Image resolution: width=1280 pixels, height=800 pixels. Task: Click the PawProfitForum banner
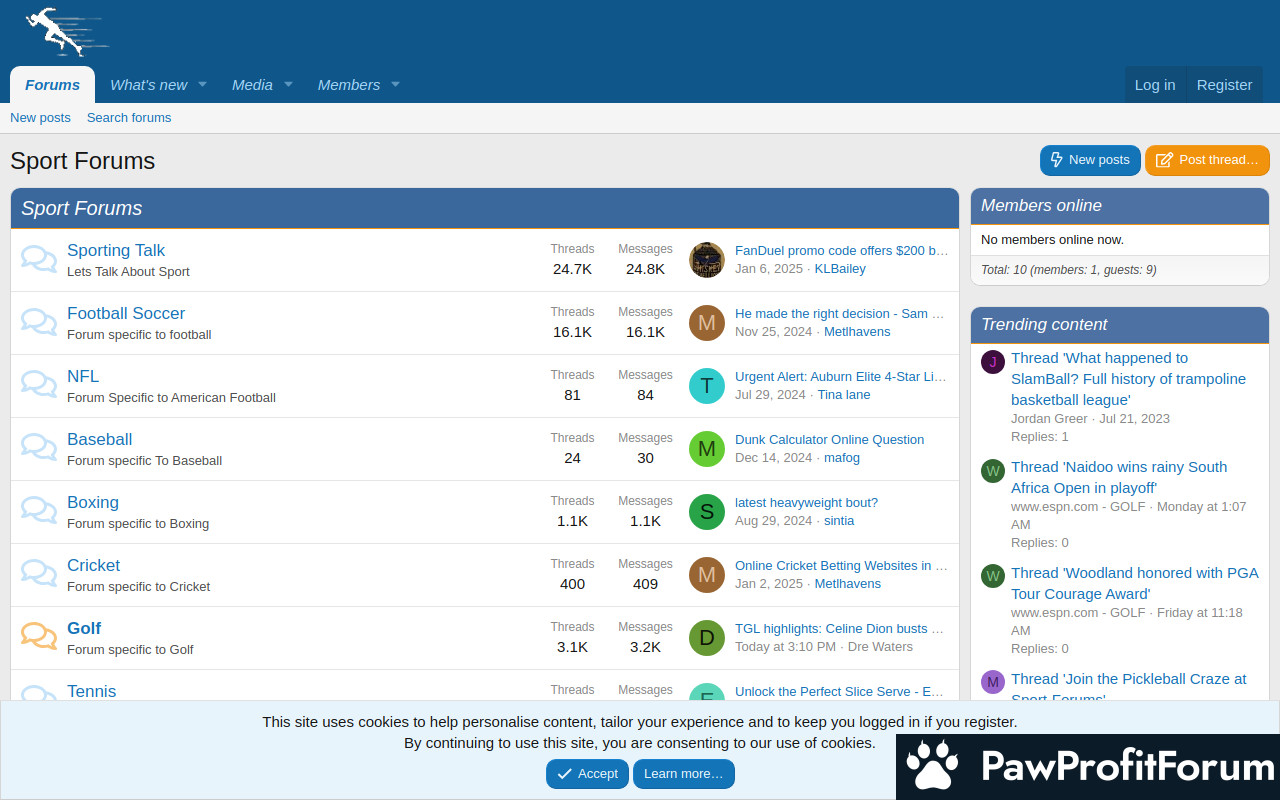pyautogui.click(x=1088, y=767)
